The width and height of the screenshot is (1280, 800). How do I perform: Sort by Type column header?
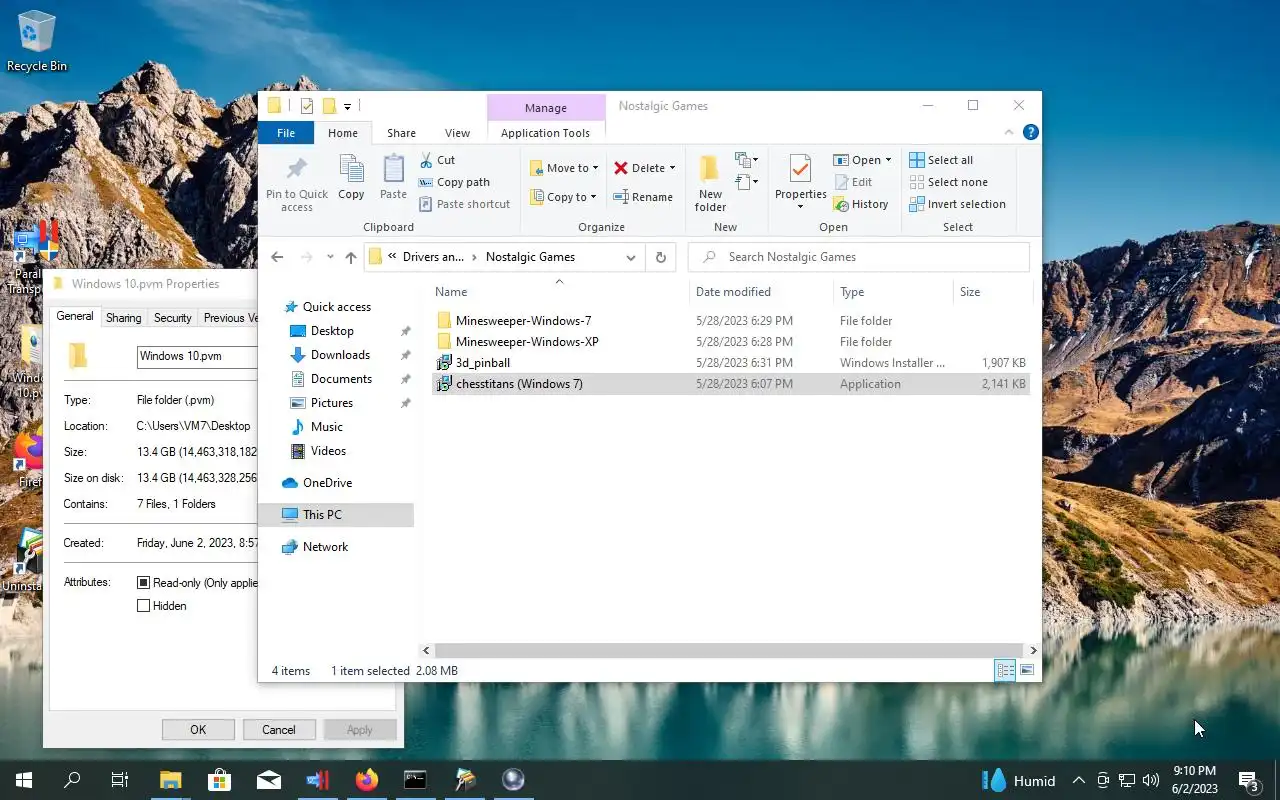point(893,292)
